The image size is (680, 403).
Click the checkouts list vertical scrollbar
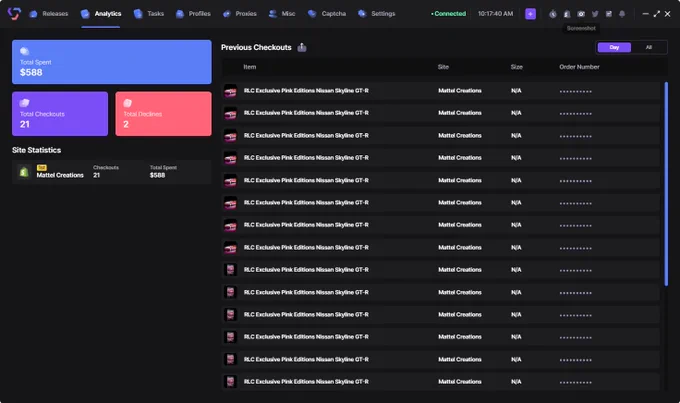pos(666,184)
